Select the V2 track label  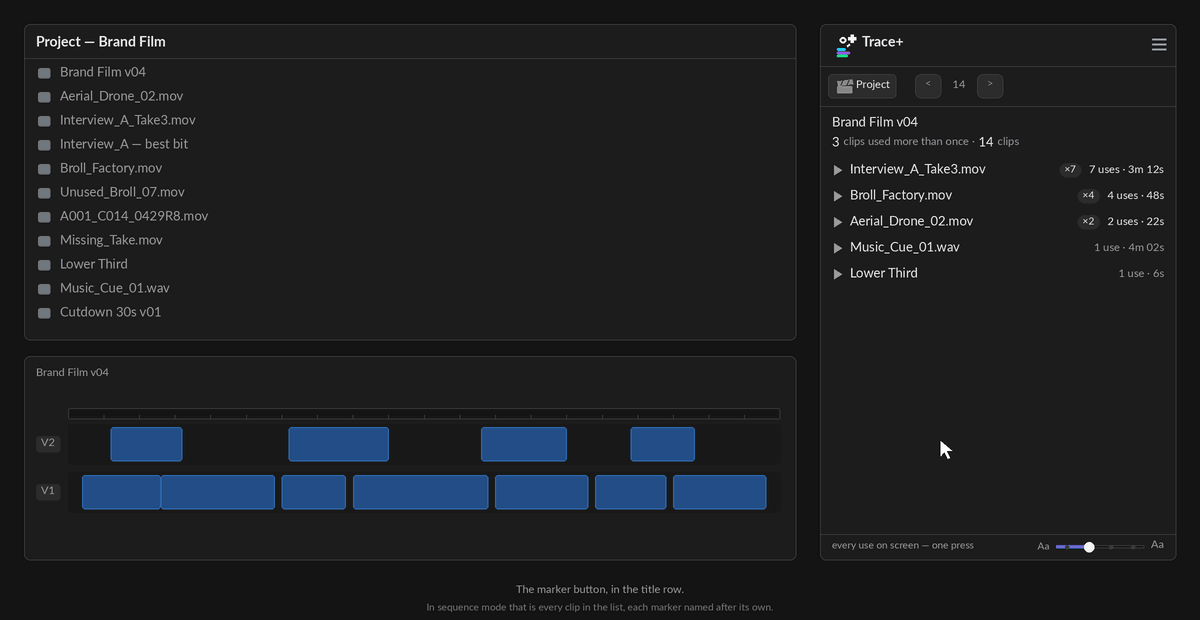[48, 443]
